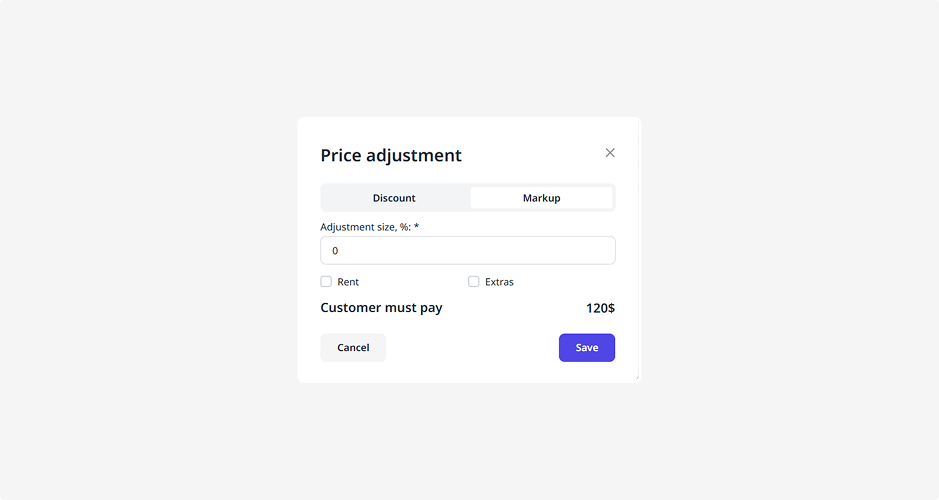Click the Rent checkbox label text
The height and width of the screenshot is (500, 939).
(x=348, y=282)
